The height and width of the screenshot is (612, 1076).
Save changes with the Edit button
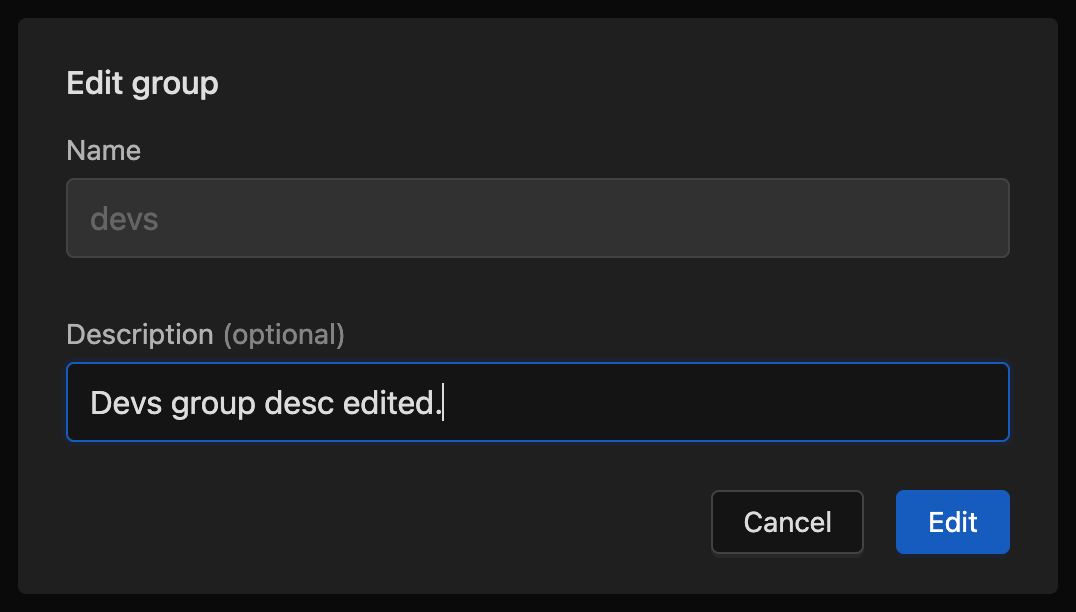[952, 522]
